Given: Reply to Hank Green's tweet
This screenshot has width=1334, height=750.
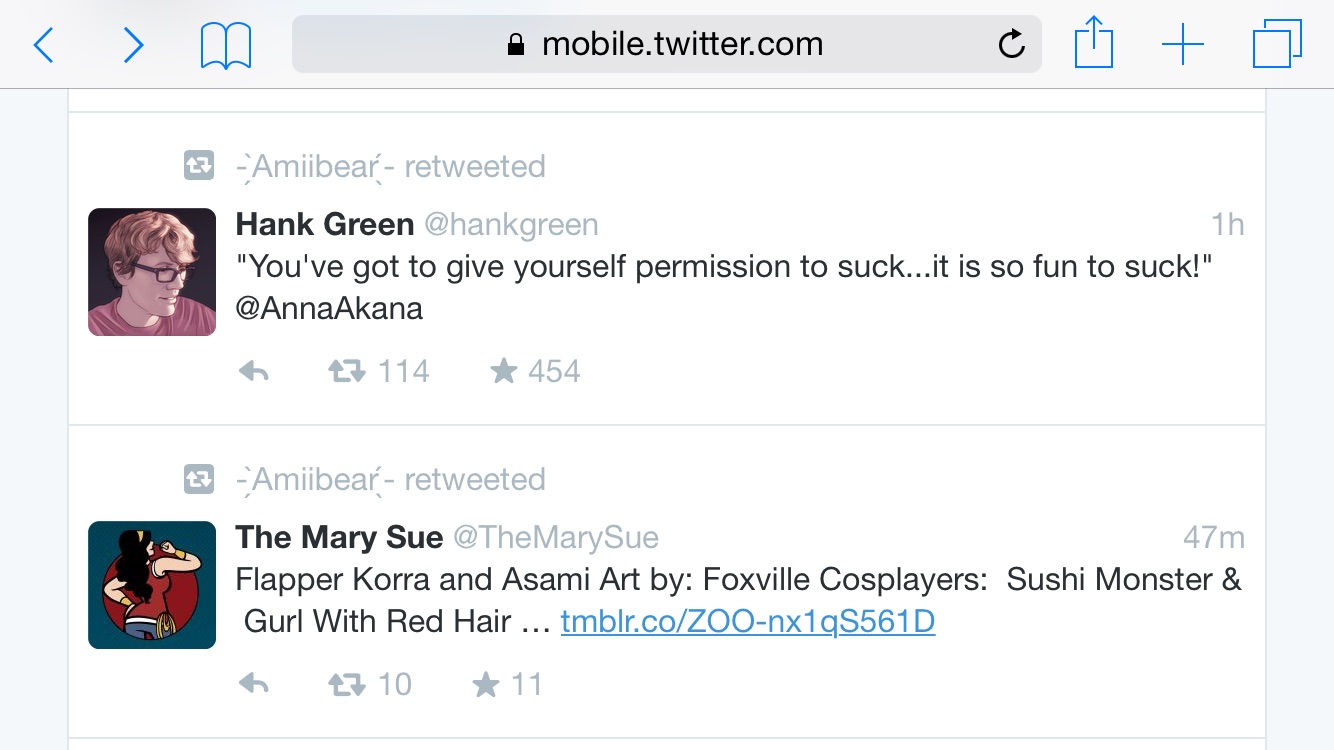Looking at the screenshot, I should 254,372.
